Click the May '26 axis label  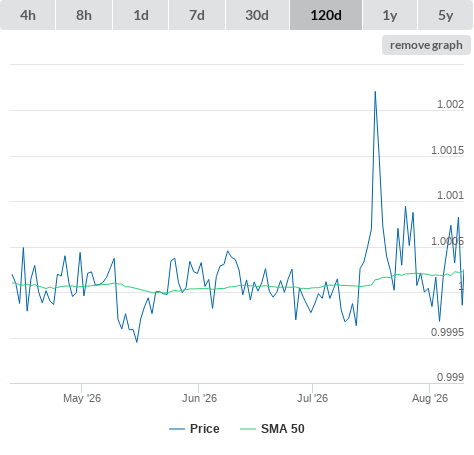click(x=82, y=398)
